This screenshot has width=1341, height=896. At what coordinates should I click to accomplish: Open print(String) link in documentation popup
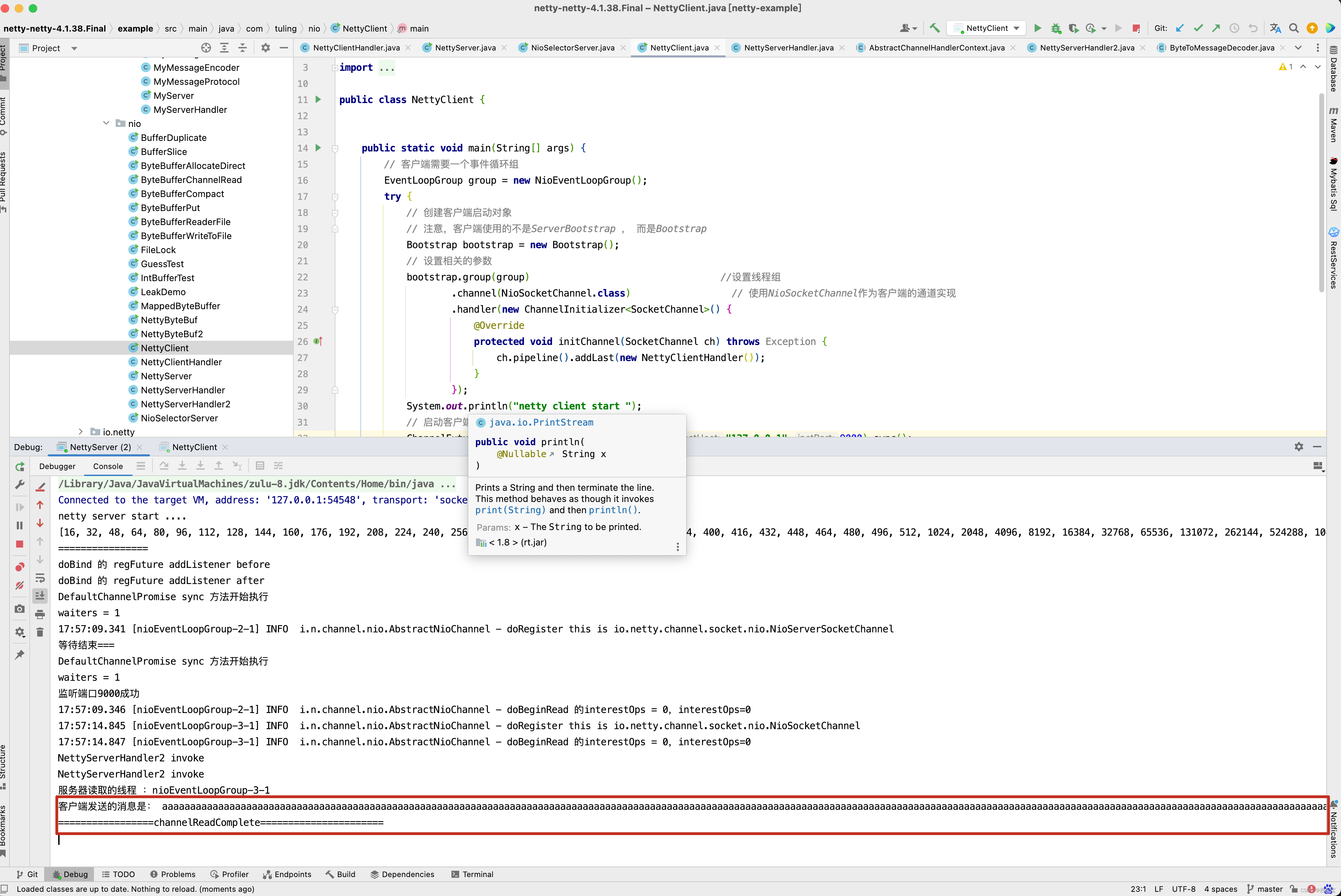pyautogui.click(x=510, y=510)
